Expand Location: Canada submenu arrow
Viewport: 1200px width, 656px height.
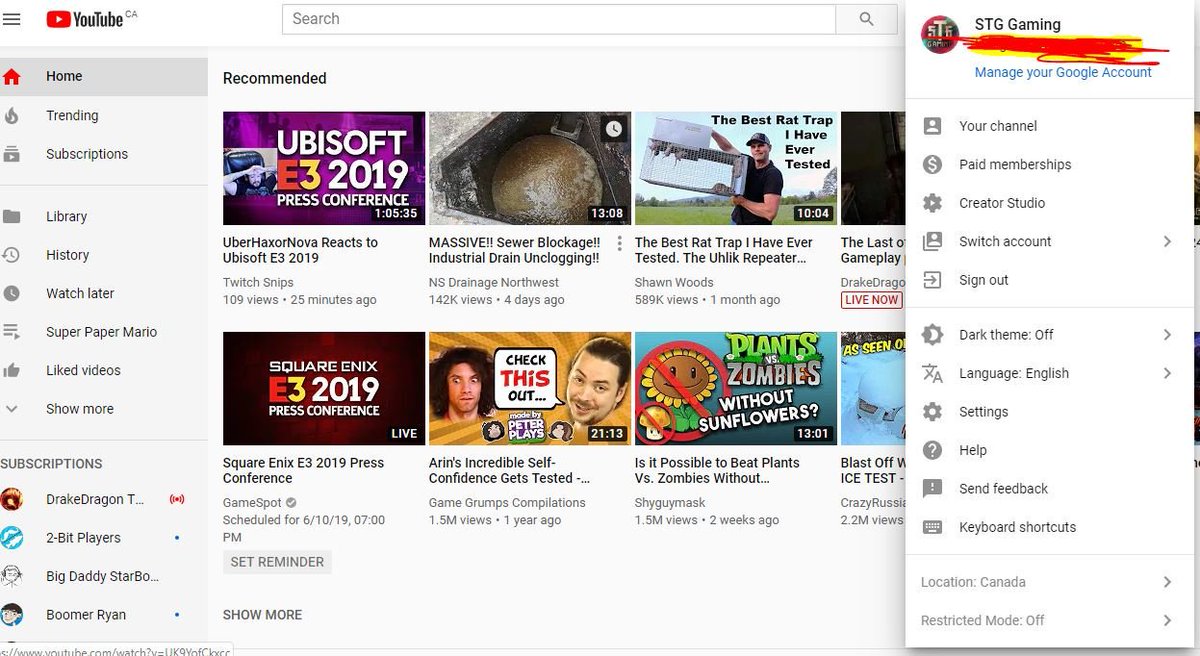click(1167, 582)
